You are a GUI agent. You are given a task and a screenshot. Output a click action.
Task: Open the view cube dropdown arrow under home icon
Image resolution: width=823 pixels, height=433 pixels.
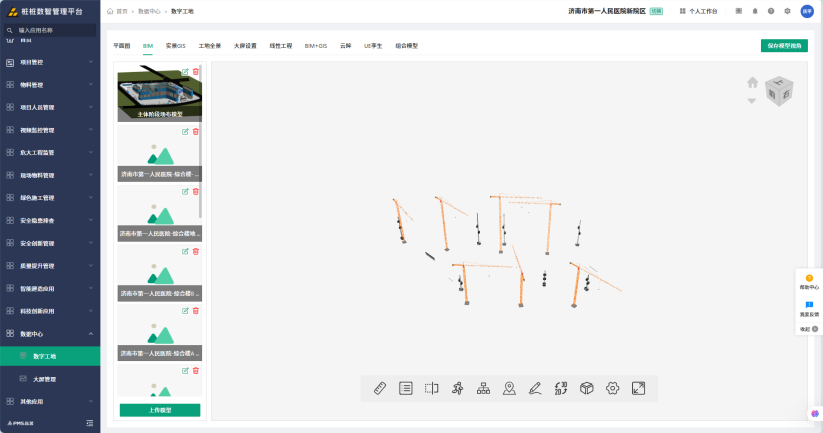coord(752,101)
